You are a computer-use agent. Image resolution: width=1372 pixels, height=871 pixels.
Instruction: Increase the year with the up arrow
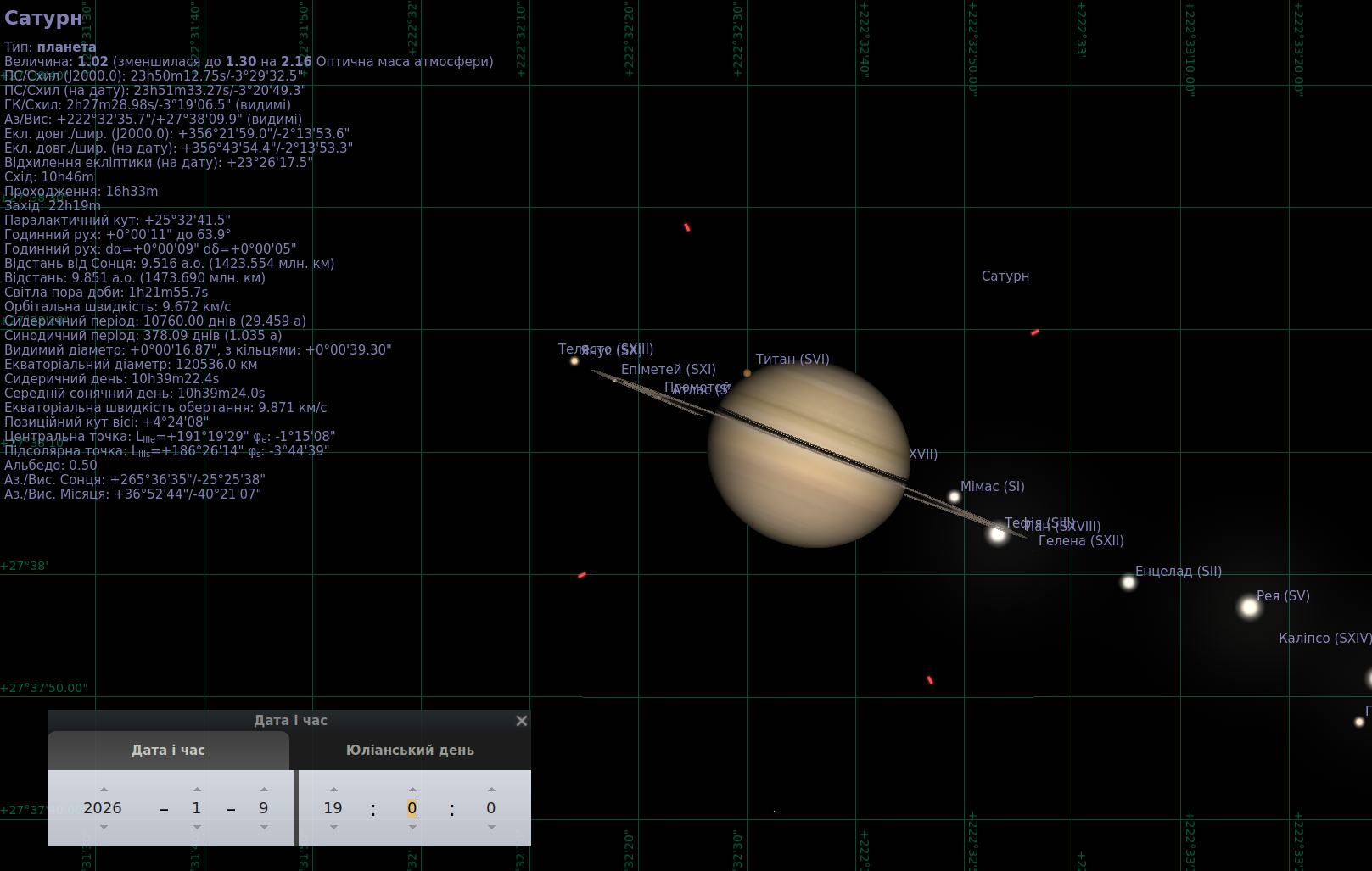[104, 790]
